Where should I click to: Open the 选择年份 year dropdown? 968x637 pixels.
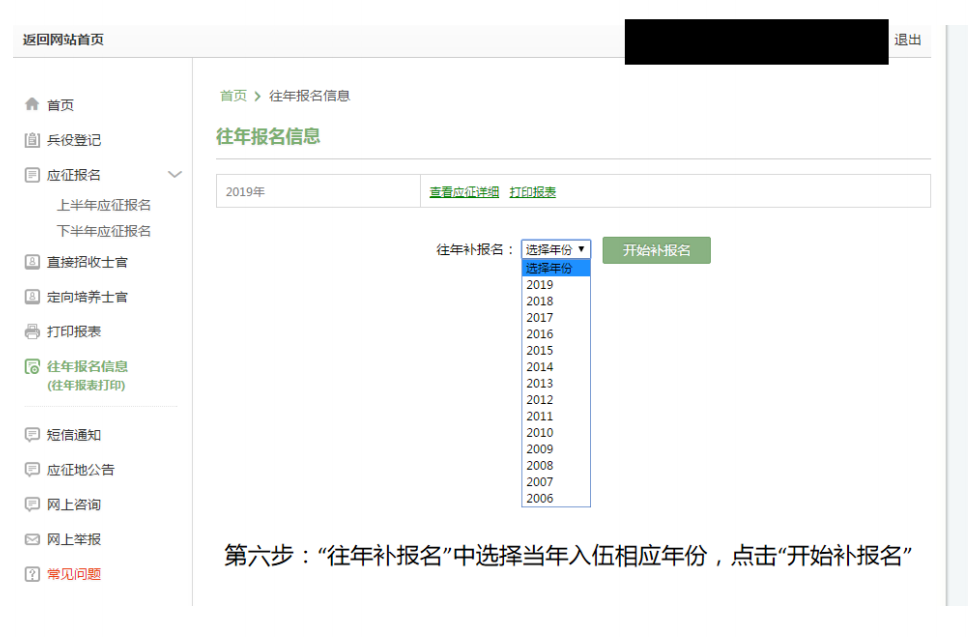[x=556, y=249]
